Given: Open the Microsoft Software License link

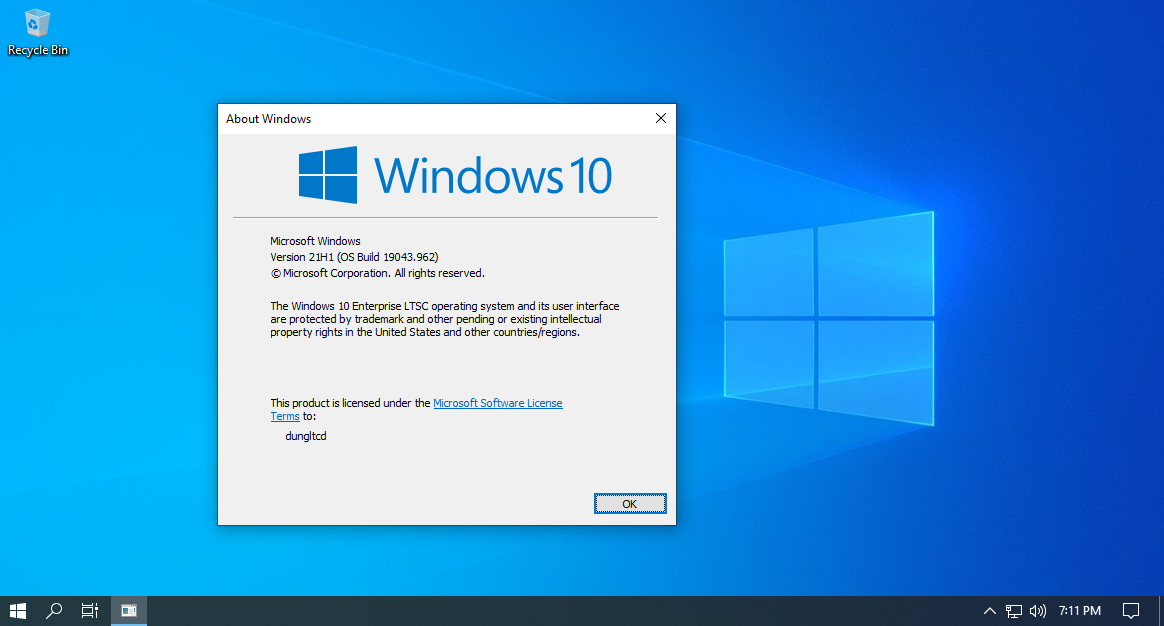Looking at the screenshot, I should [x=497, y=403].
